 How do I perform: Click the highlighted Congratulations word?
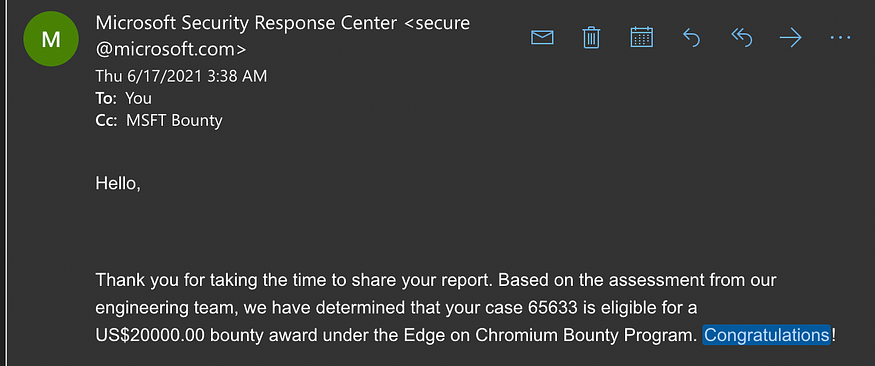tap(767, 335)
